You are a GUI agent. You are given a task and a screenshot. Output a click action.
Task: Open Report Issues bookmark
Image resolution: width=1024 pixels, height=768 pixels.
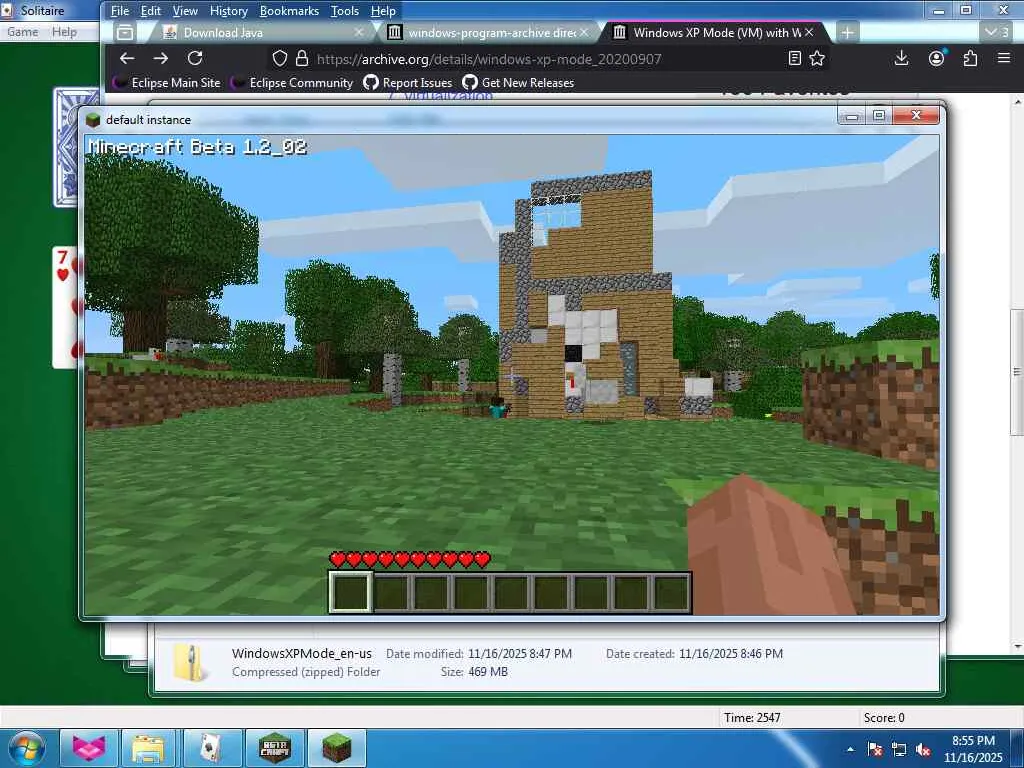click(408, 83)
